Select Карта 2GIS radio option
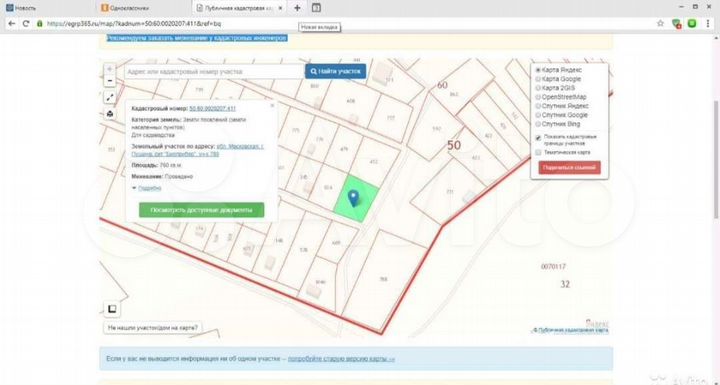 coord(538,88)
